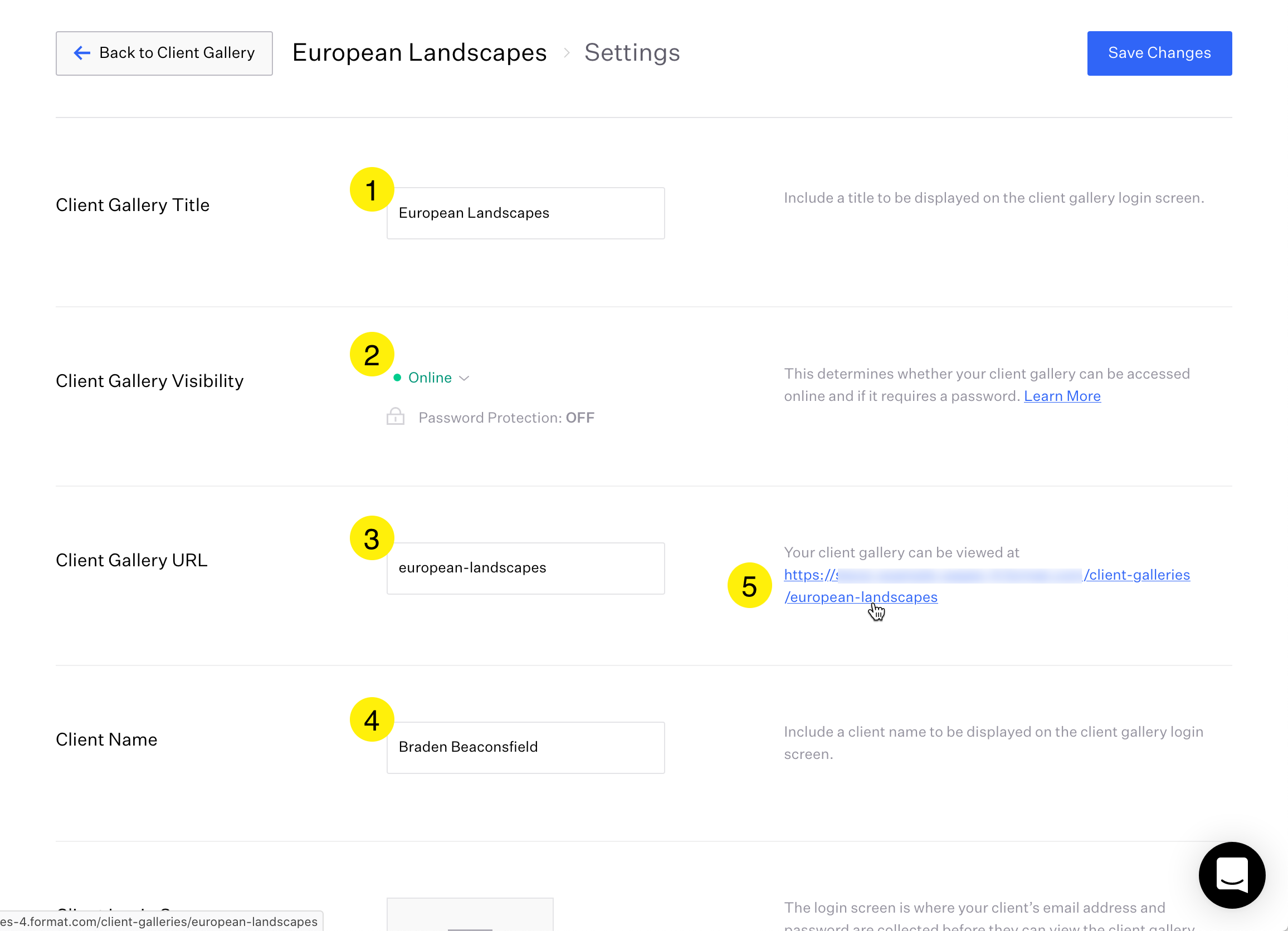The height and width of the screenshot is (931, 1288).
Task: Select the European Landscapes breadcrumb
Action: [419, 53]
